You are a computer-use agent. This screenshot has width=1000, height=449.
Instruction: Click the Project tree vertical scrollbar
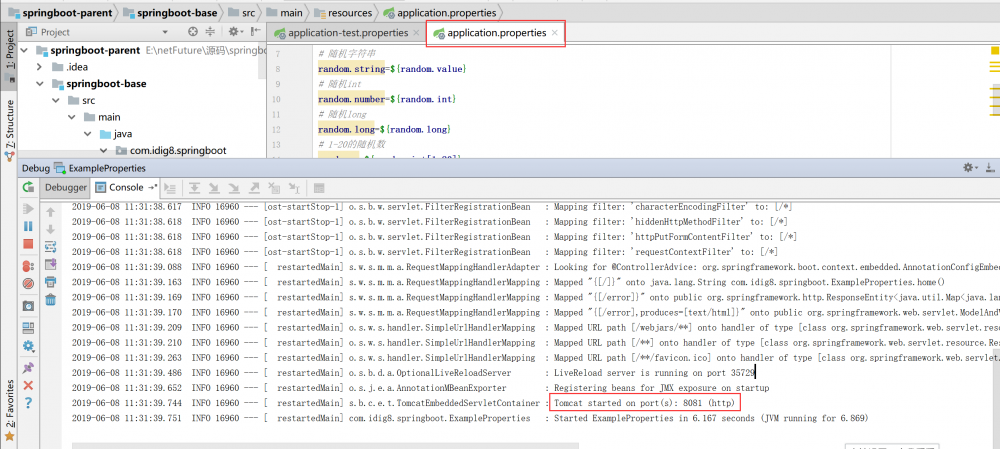[x=261, y=62]
